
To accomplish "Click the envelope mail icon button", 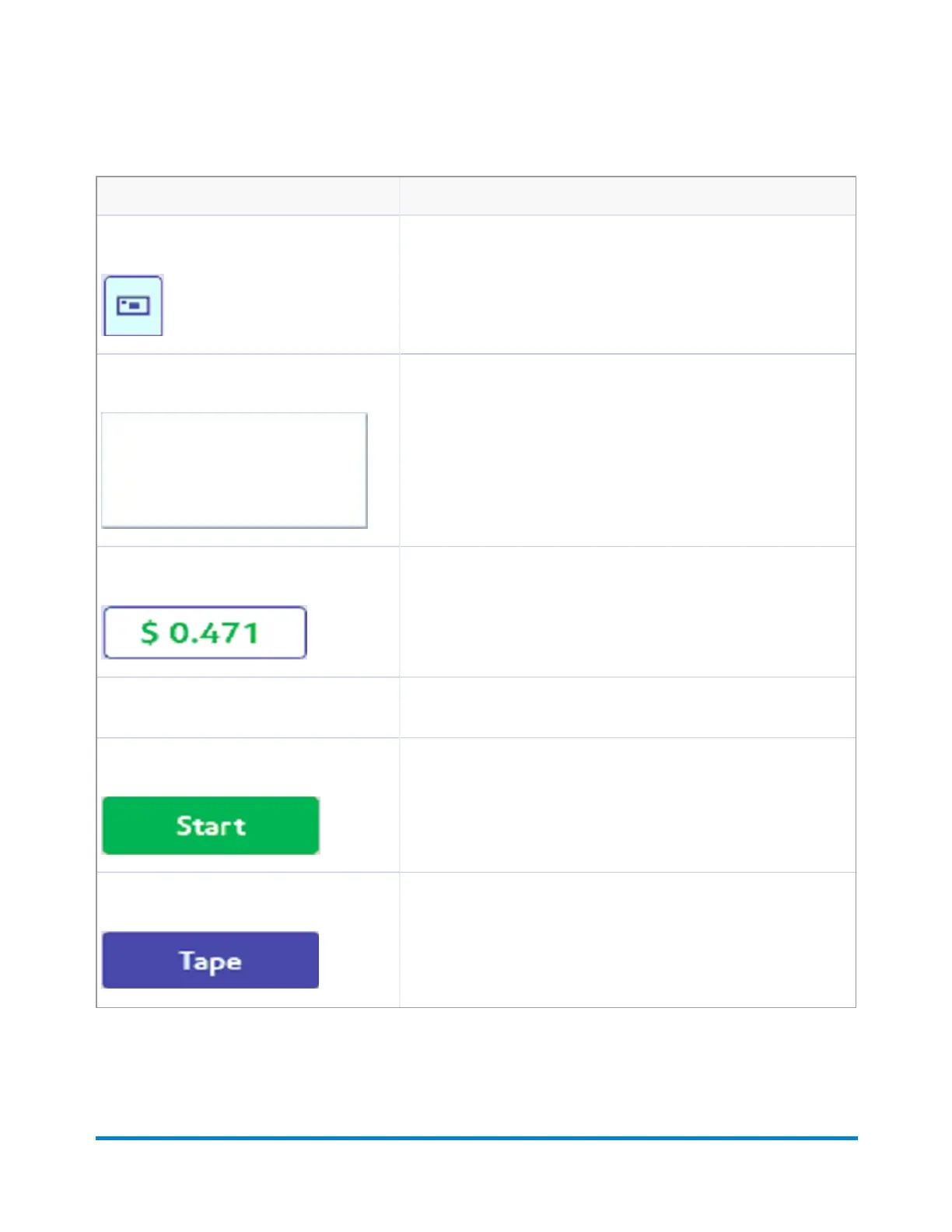I will (133, 306).
